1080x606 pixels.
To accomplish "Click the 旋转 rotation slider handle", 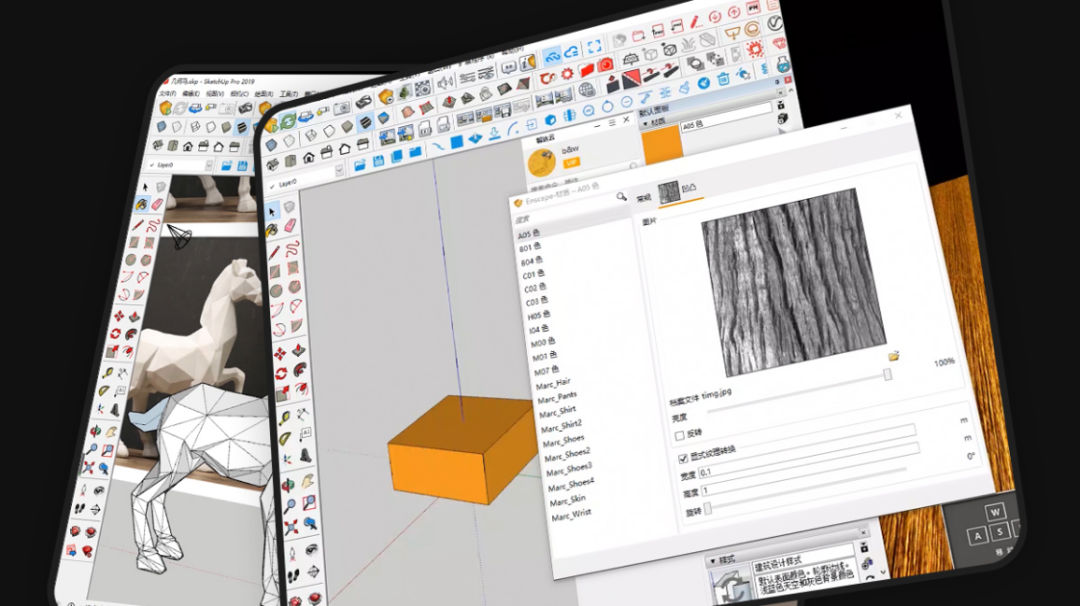I will pos(707,508).
